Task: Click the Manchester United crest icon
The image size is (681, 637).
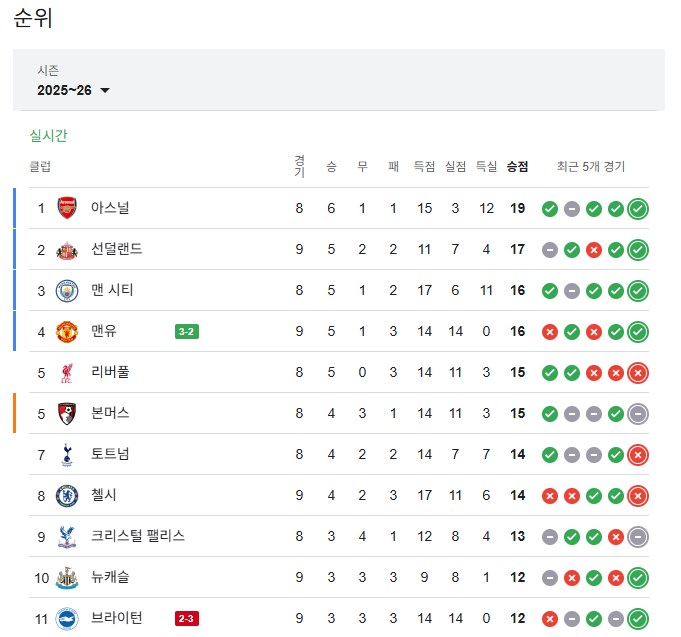Action: coord(67,331)
